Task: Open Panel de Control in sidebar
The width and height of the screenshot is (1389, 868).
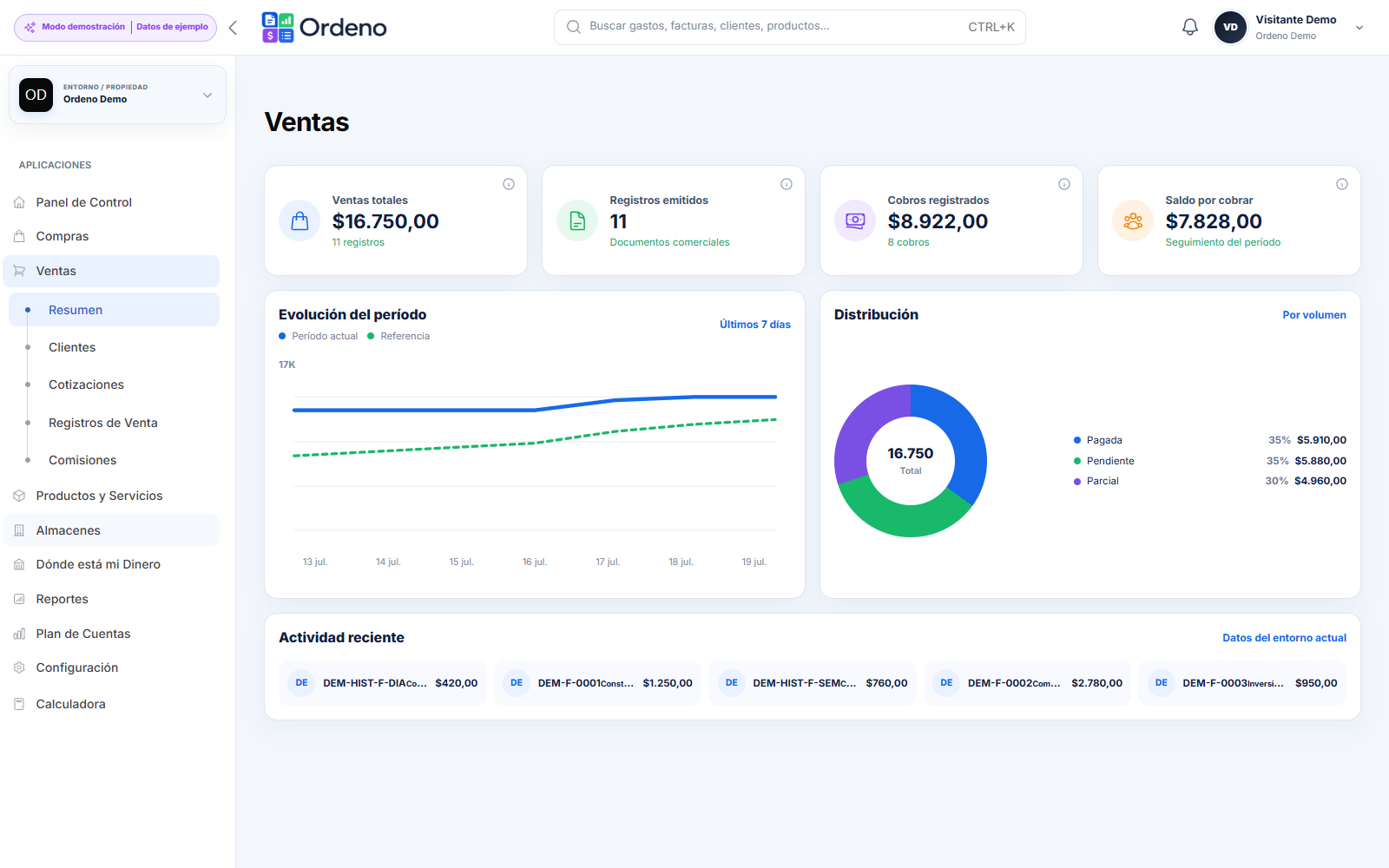Action: tap(111, 202)
